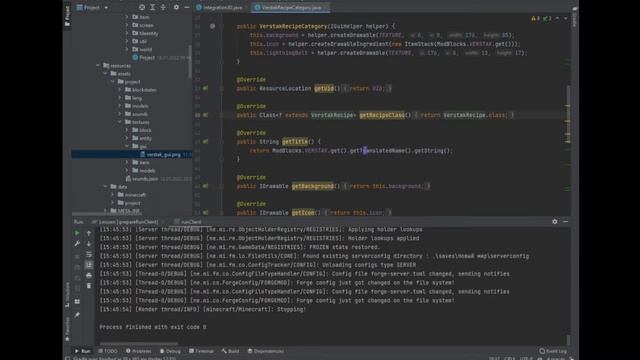Click override gutter icon beside getIcon
This screenshot has height=360, width=640.
pyautogui.click(x=206, y=213)
